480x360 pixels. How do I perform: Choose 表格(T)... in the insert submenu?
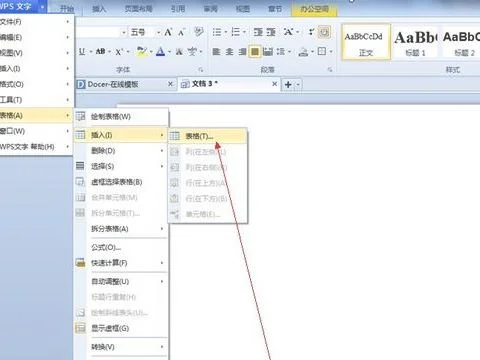208,136
